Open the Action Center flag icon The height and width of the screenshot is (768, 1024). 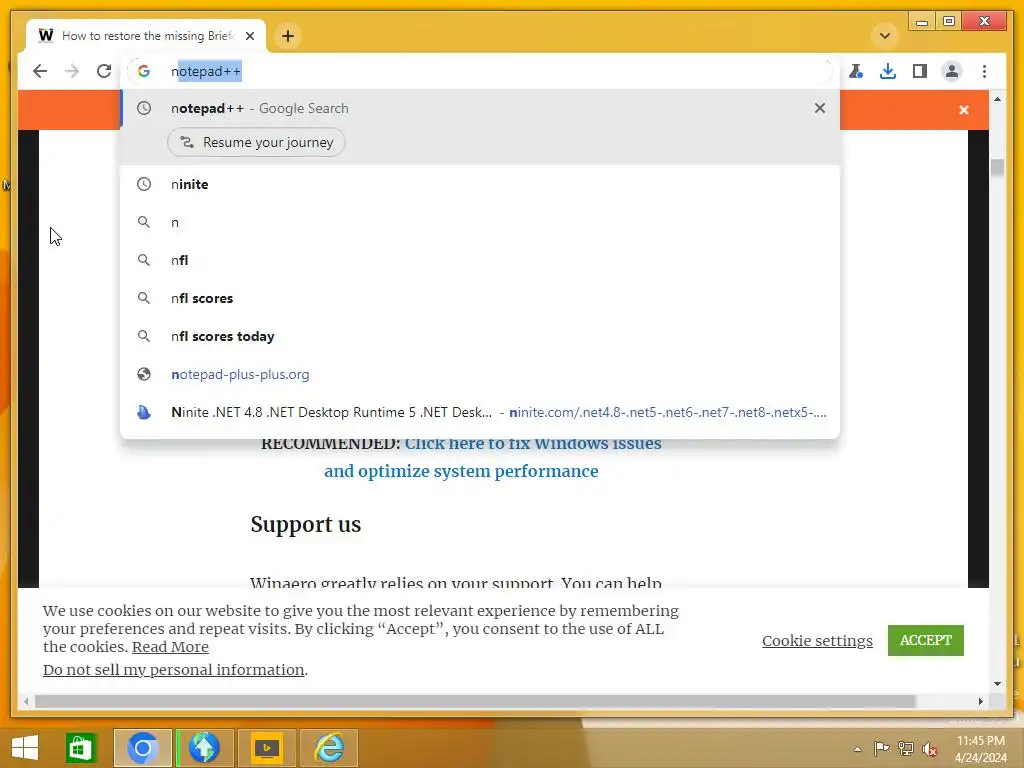(881, 749)
